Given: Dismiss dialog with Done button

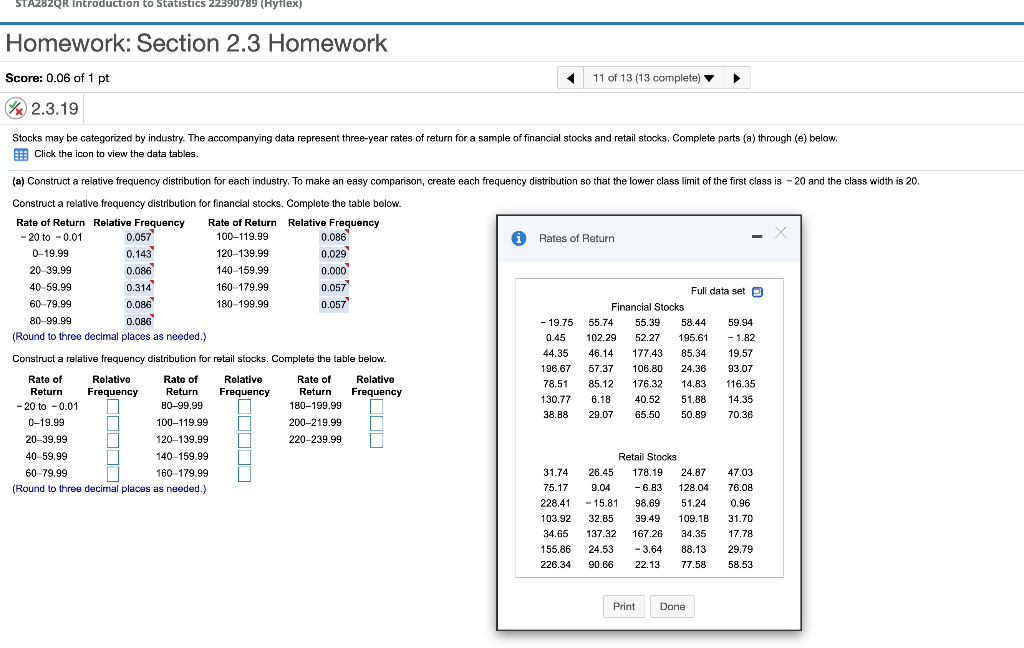Looking at the screenshot, I should pos(672,606).
